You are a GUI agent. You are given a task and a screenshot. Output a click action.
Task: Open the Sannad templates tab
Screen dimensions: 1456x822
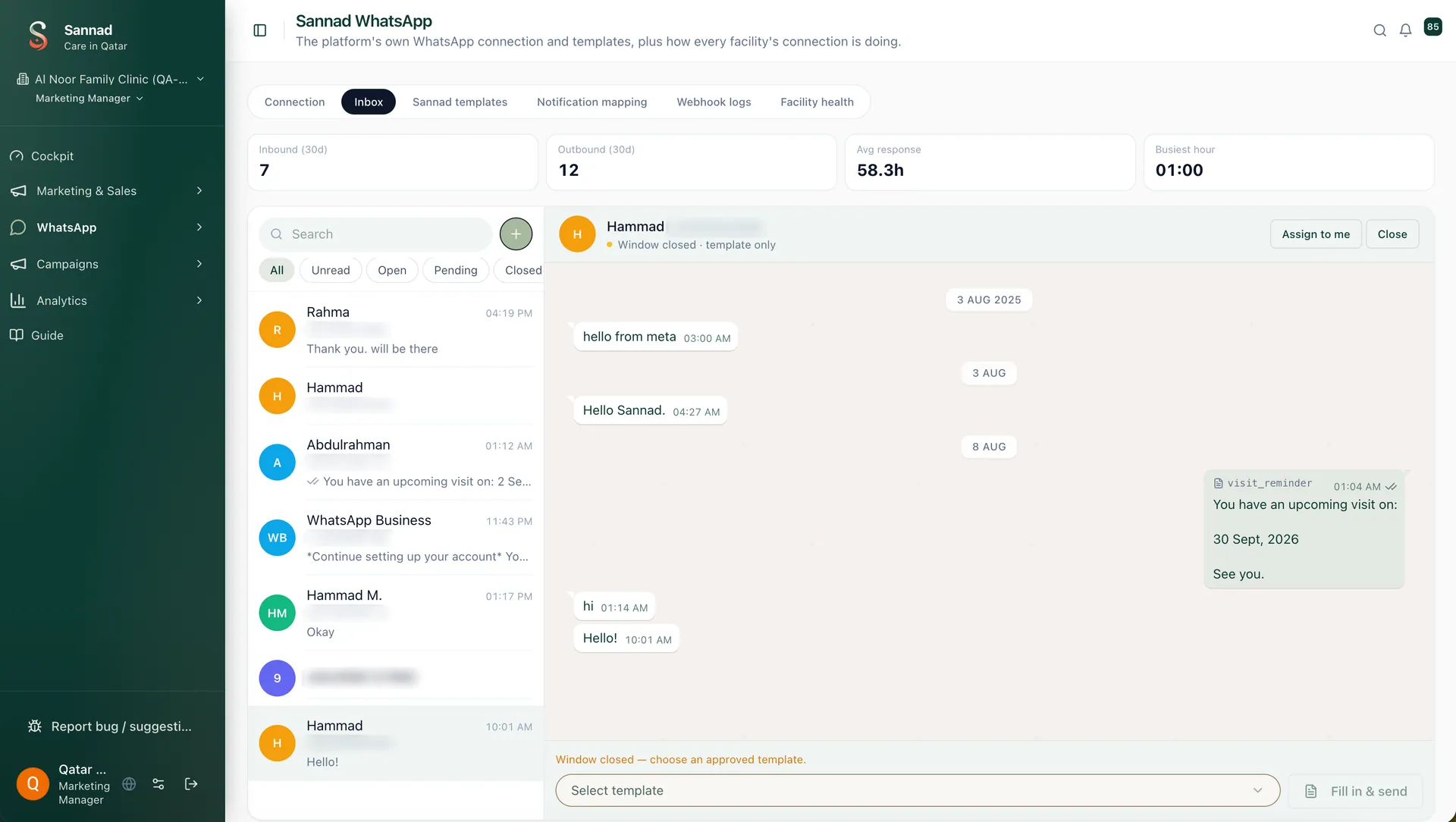click(x=460, y=102)
